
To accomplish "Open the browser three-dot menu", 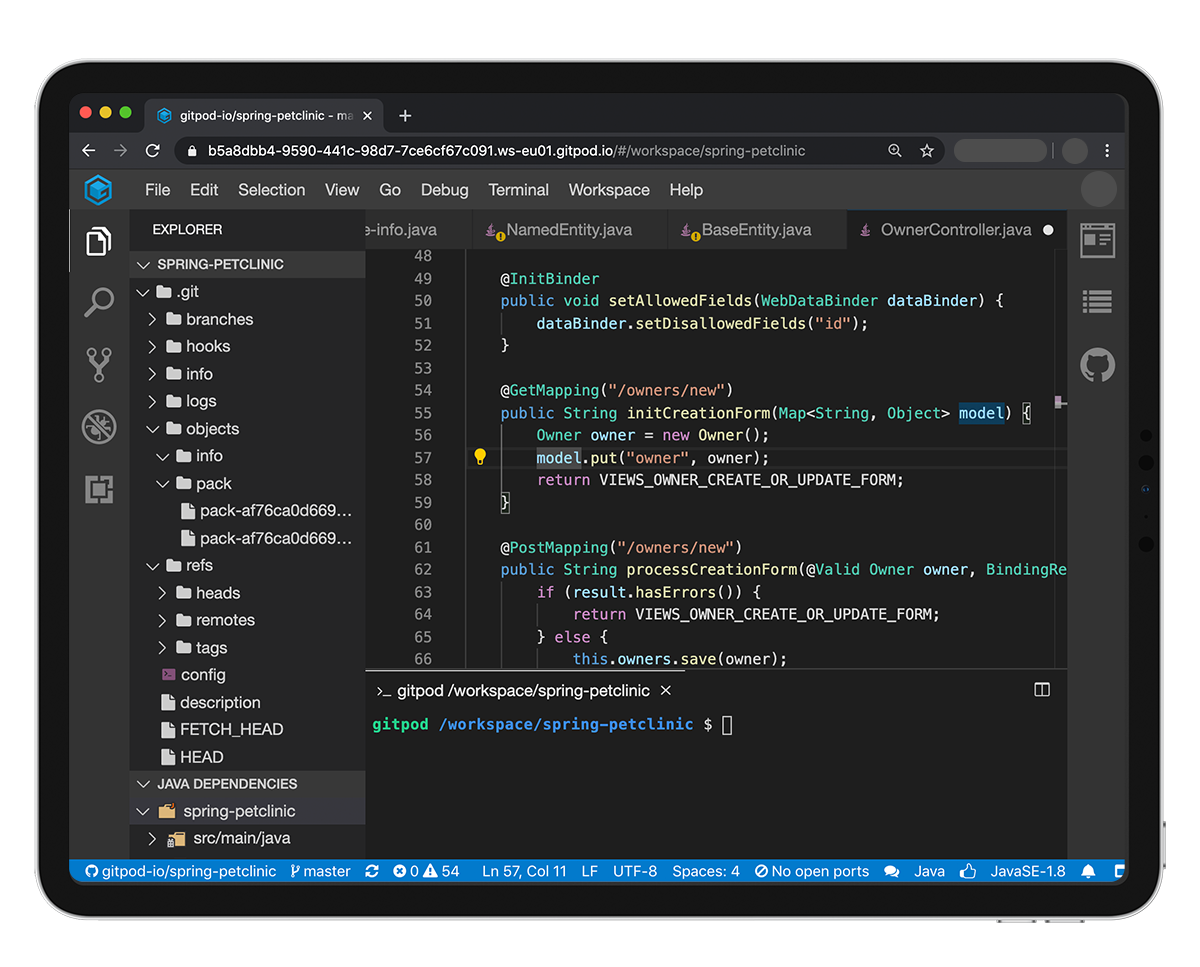I will click(1107, 151).
